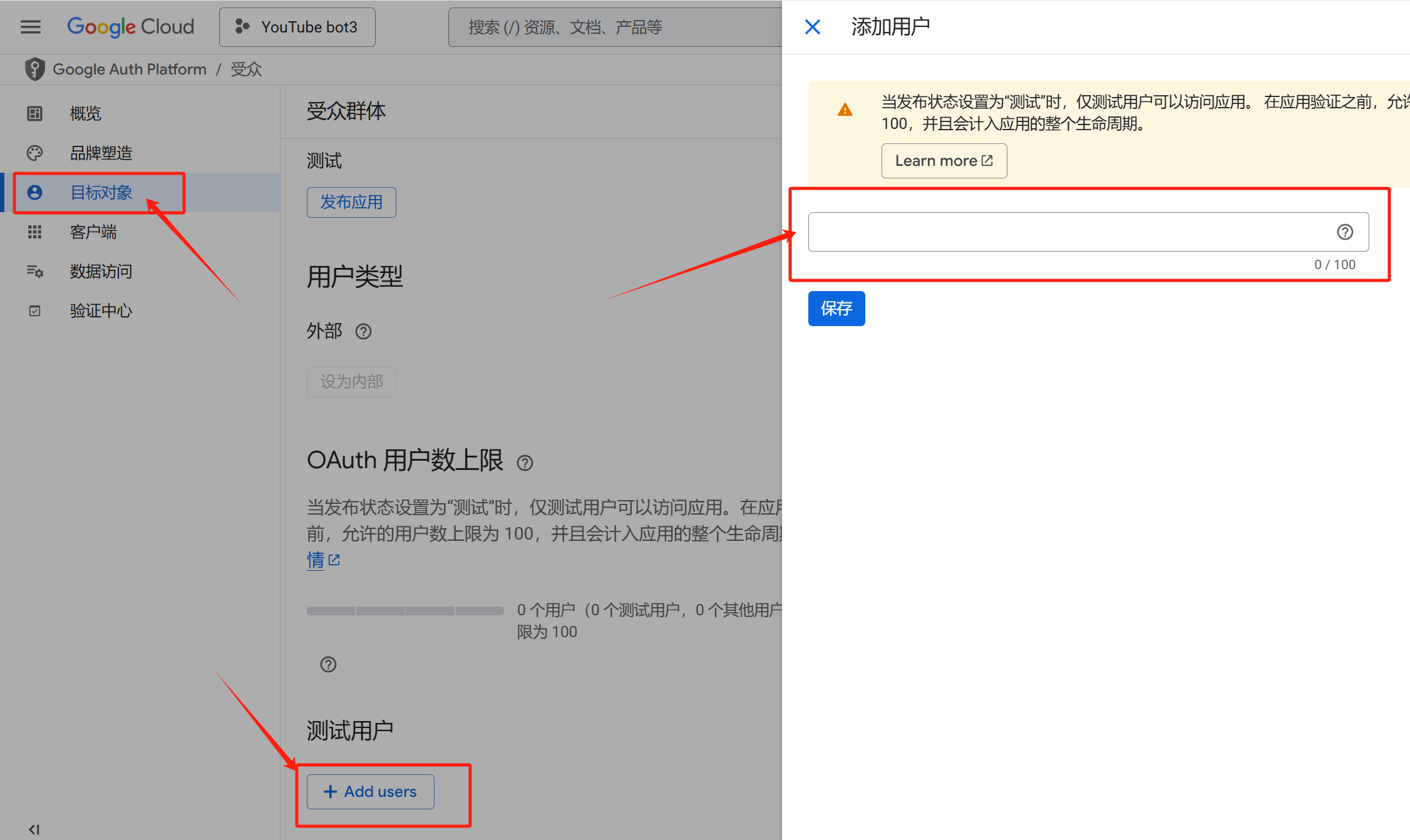Screen dimensions: 1410x840
Task: Click the 发布应用 publish app button
Action: pyautogui.click(x=351, y=202)
